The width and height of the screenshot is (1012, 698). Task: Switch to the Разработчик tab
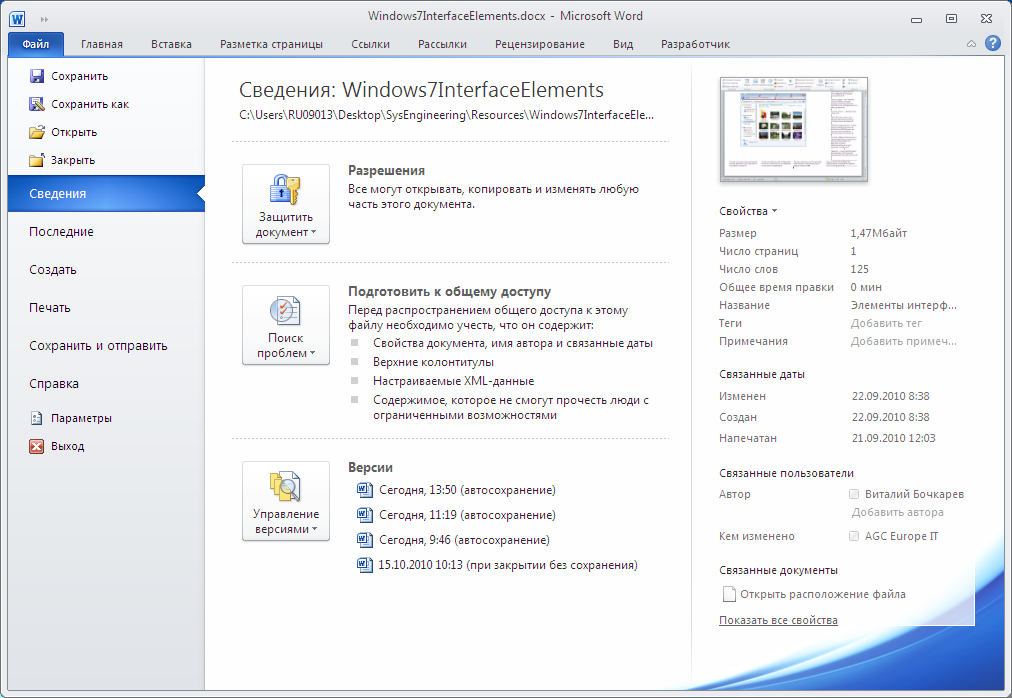click(695, 44)
